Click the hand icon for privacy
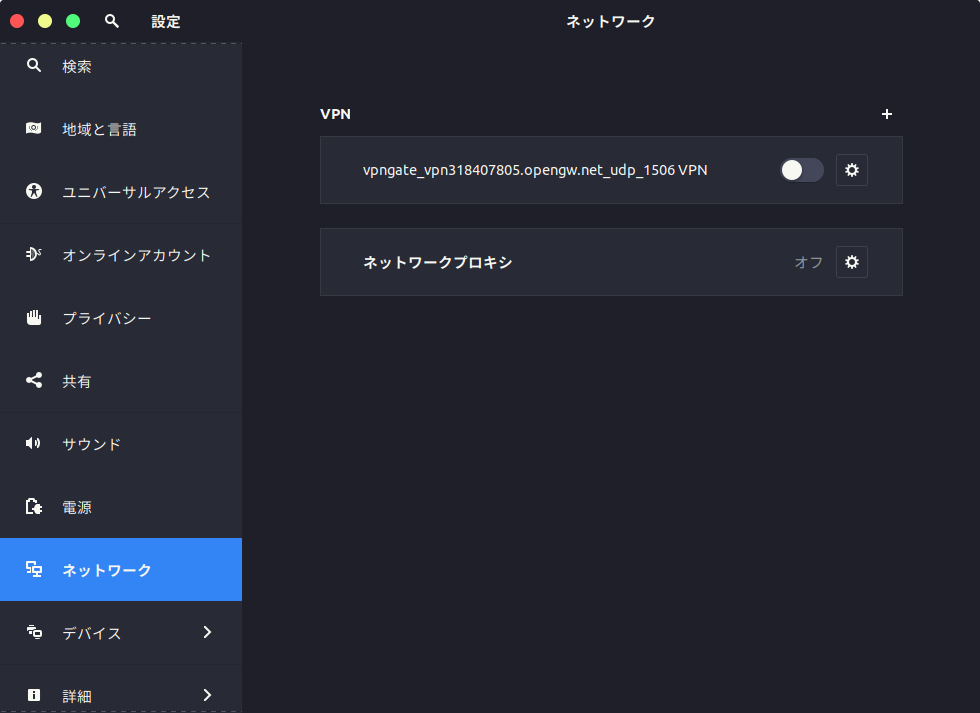Screen dimensions: 980x713 34,317
